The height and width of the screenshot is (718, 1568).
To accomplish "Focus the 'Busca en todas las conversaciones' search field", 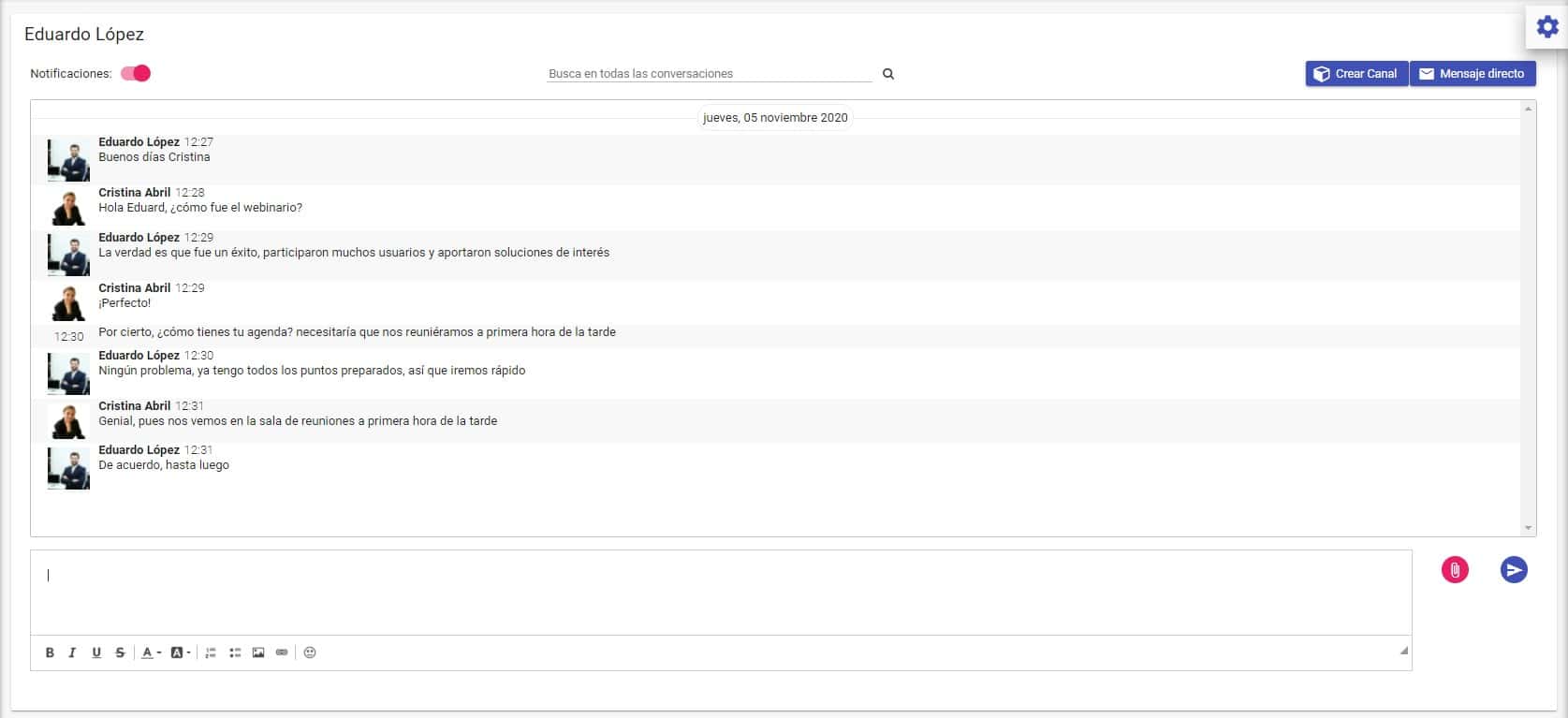I will [710, 73].
